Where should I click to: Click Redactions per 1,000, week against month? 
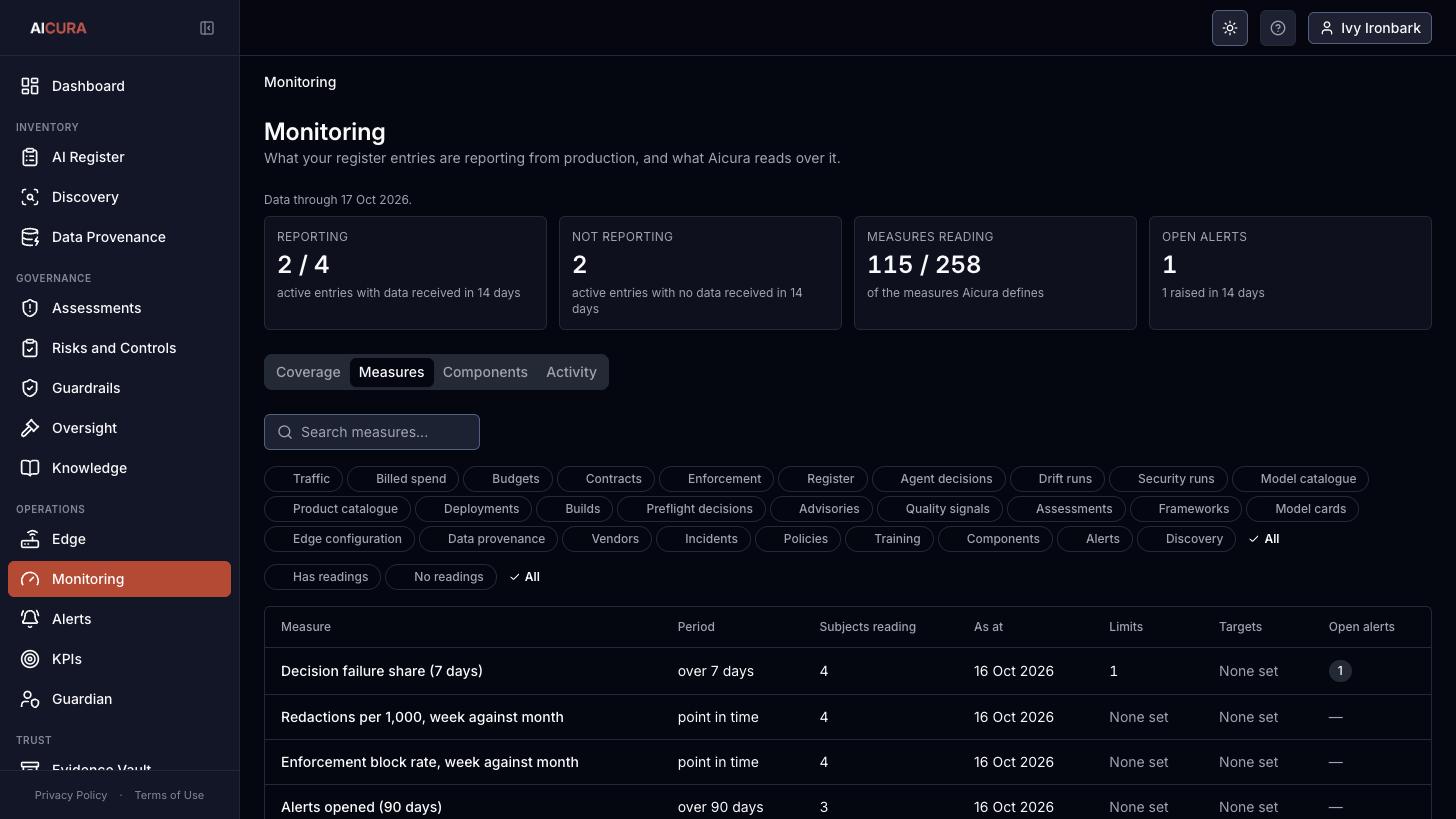point(422,717)
